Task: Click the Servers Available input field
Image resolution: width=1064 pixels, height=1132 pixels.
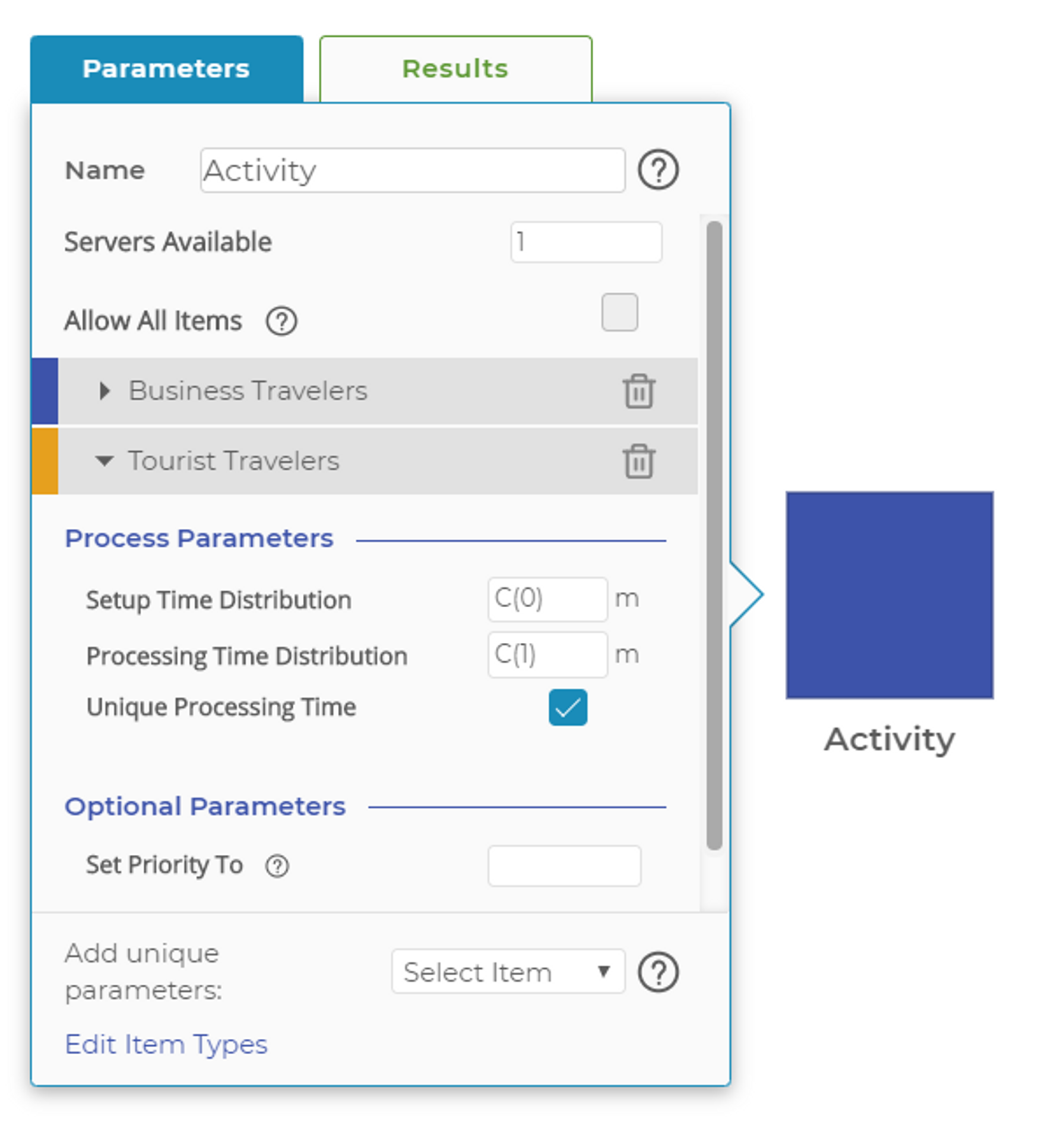Action: pos(586,242)
